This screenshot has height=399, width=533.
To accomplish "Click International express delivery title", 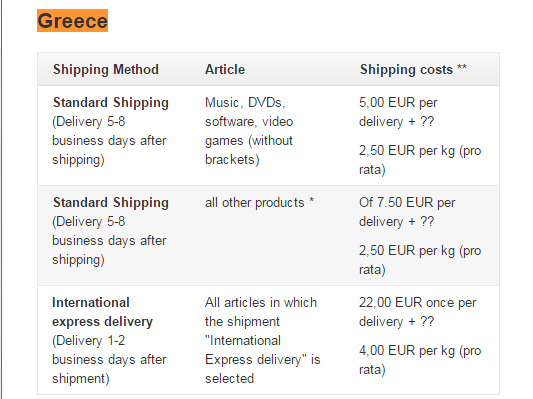I will [x=102, y=312].
